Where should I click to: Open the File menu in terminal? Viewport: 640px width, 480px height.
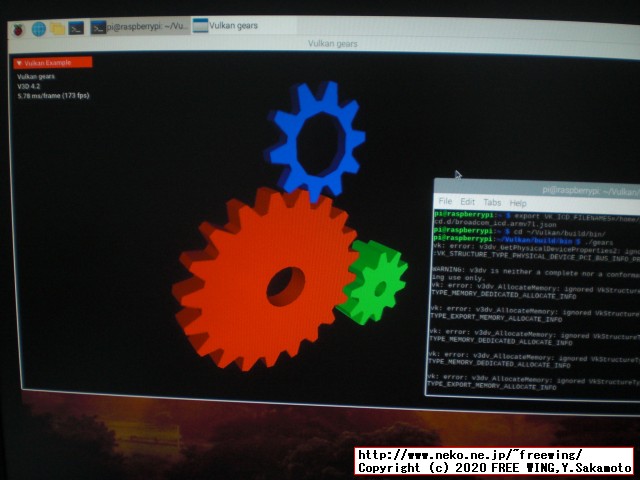click(445, 201)
